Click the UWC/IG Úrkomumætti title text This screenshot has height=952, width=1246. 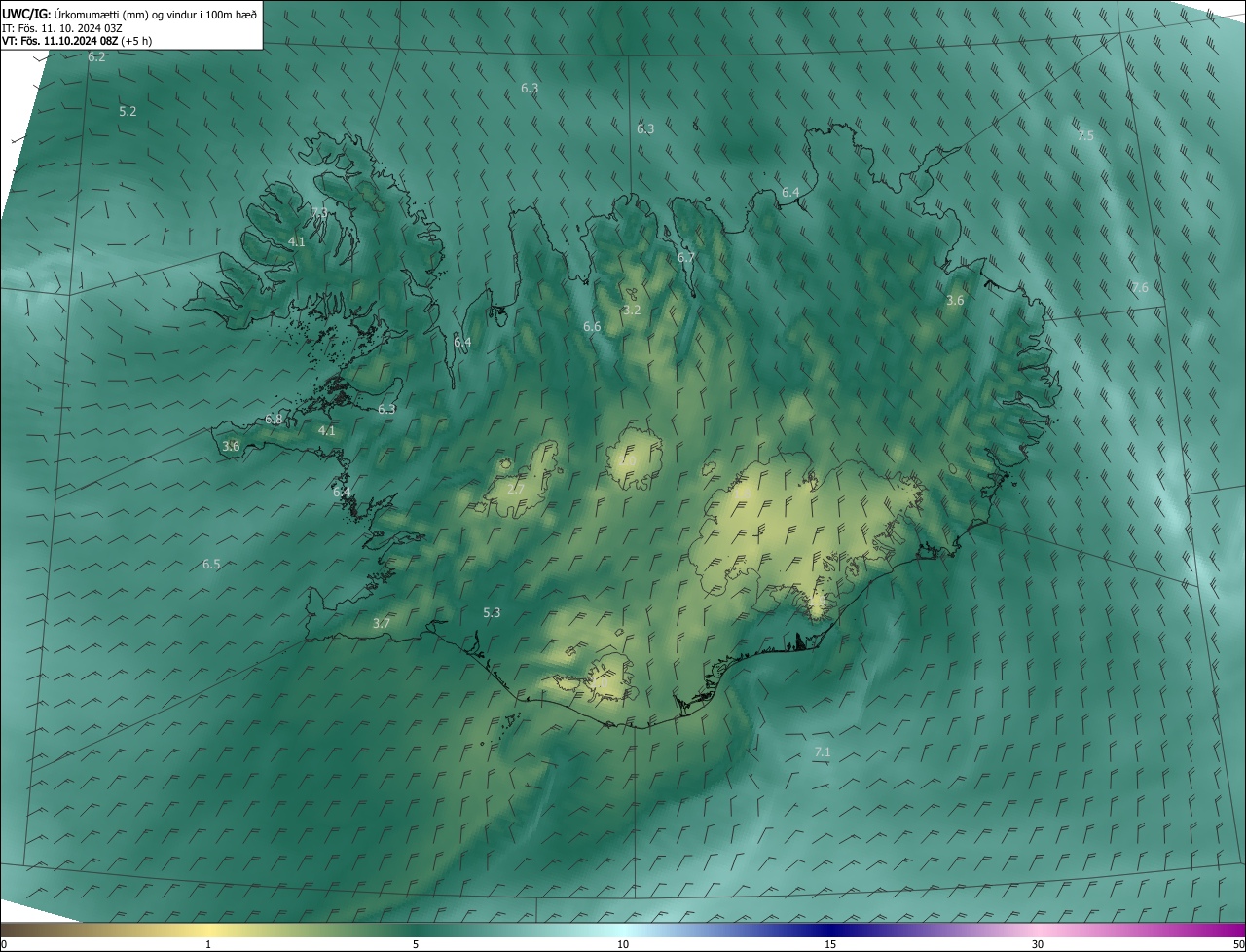[129, 14]
